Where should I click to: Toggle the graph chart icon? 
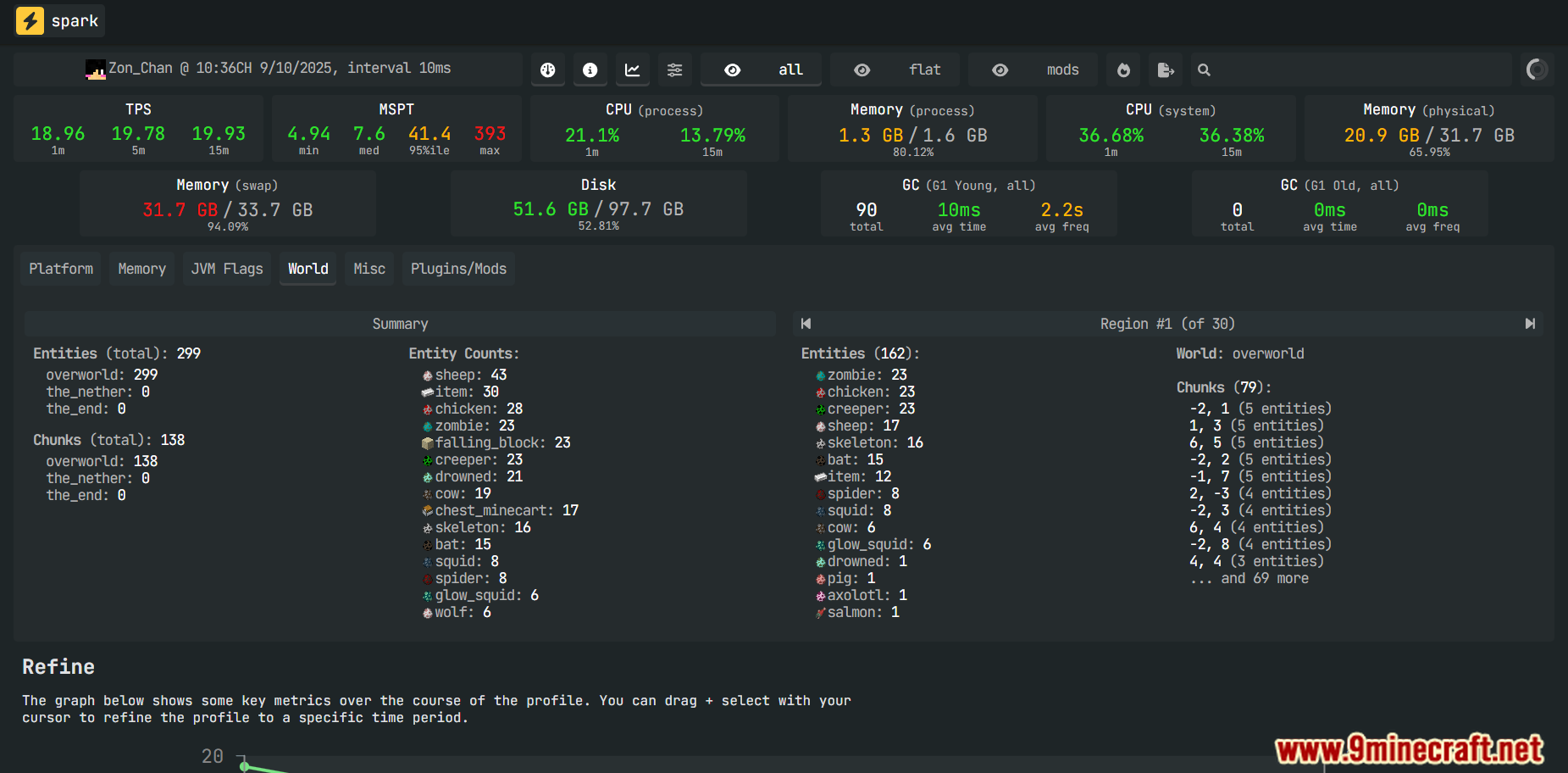click(633, 70)
